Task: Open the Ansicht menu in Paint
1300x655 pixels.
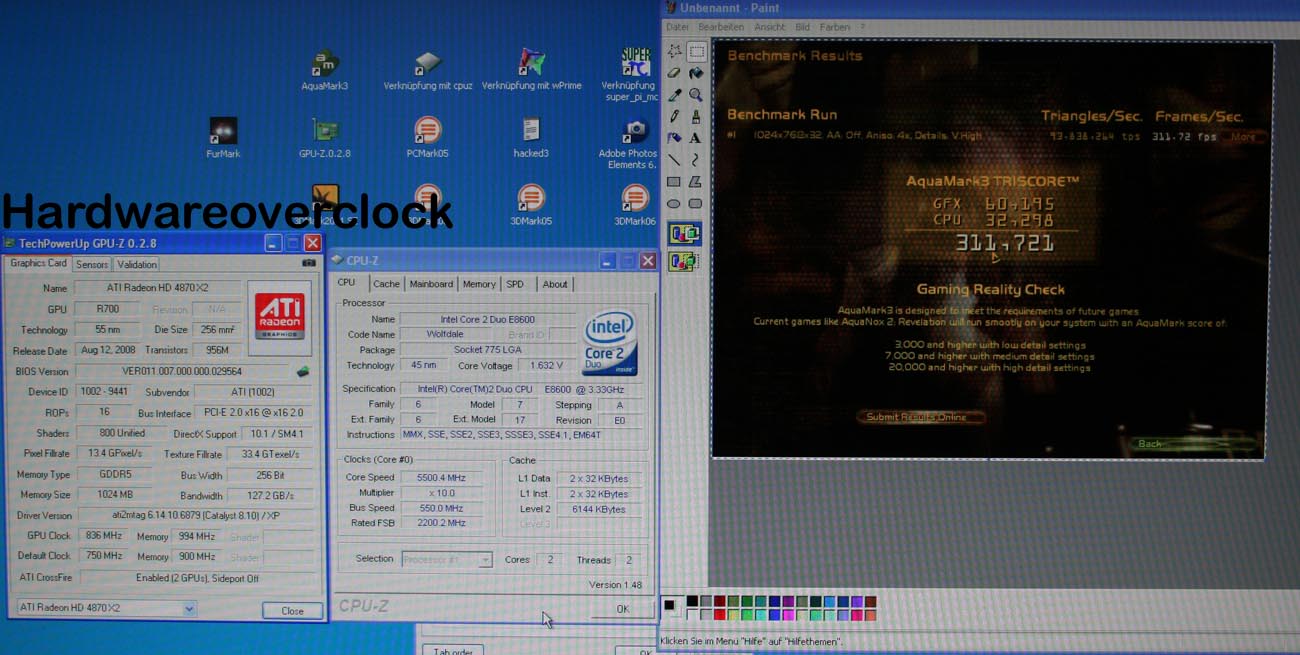Action: click(x=769, y=27)
